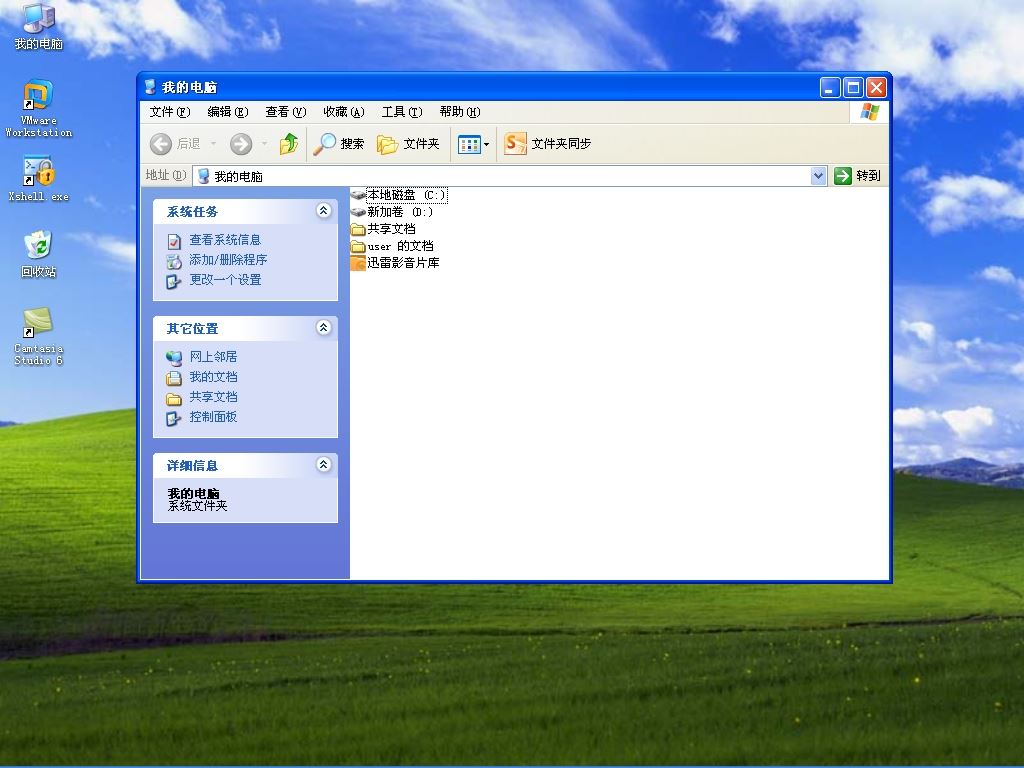1024x768 pixels.
Task: Open the 文件(F) menu
Action: pyautogui.click(x=170, y=112)
